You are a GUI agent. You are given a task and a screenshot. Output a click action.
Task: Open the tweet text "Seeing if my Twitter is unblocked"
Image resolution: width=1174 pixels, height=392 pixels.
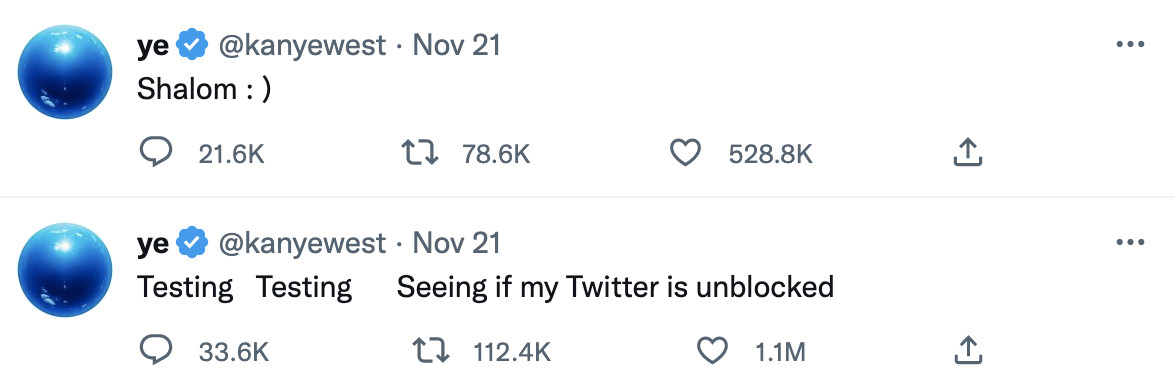(x=615, y=287)
